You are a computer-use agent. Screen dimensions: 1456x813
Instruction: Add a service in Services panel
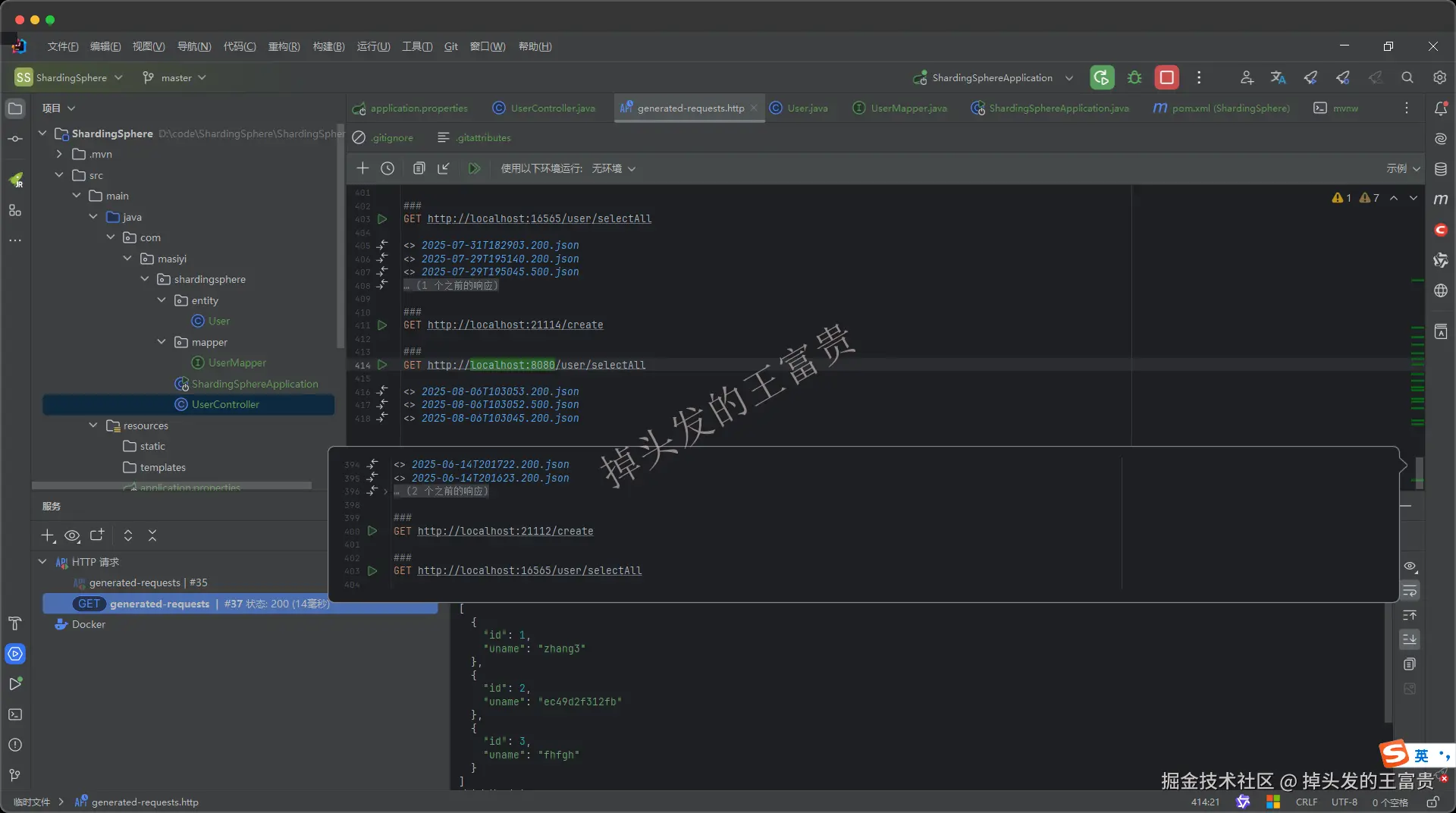[48, 535]
